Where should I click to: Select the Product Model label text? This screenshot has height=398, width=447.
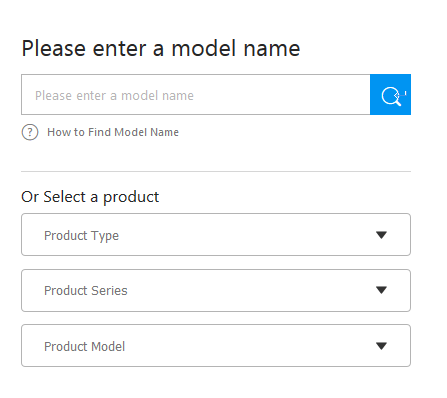click(84, 347)
